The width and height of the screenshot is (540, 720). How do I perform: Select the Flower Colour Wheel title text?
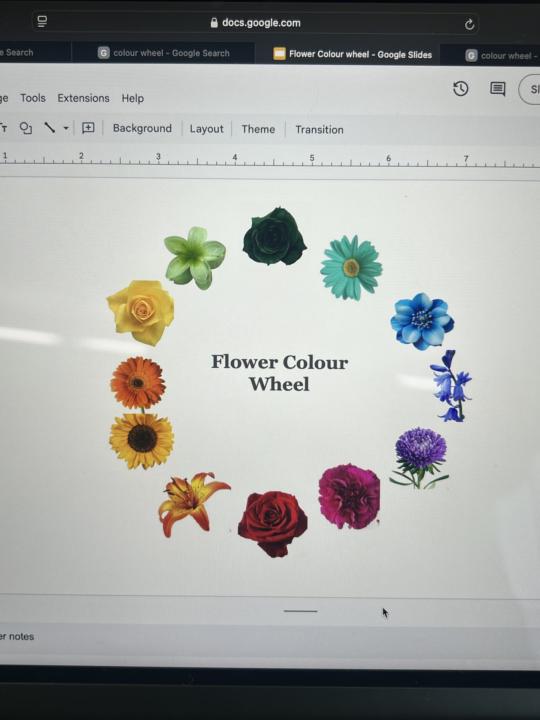coord(279,372)
